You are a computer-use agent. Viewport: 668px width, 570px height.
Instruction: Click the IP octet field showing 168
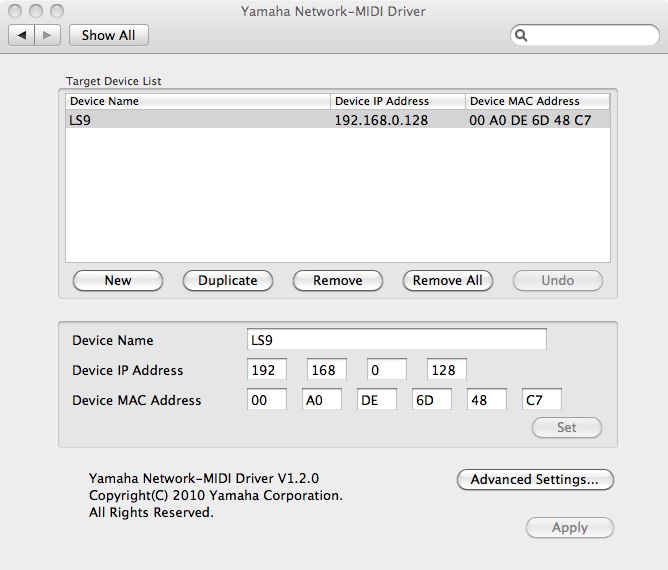pyautogui.click(x=327, y=369)
